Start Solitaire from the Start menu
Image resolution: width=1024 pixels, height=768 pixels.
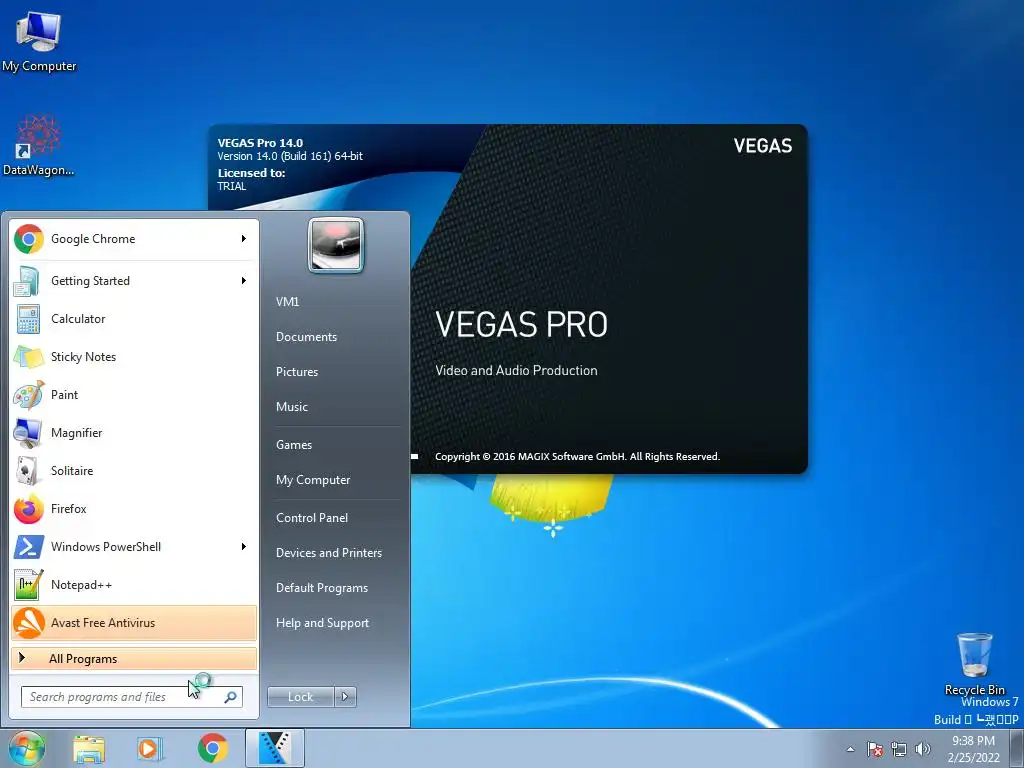pyautogui.click(x=134, y=471)
